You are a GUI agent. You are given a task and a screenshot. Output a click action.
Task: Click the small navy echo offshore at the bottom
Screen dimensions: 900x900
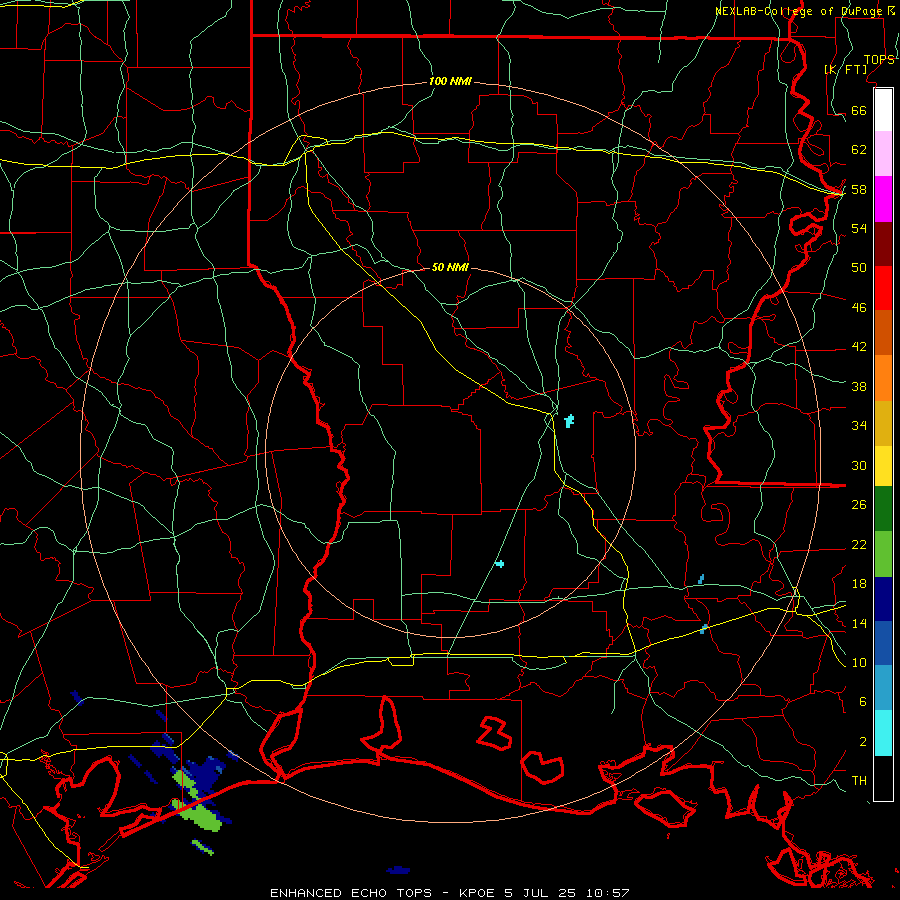pyautogui.click(x=398, y=871)
